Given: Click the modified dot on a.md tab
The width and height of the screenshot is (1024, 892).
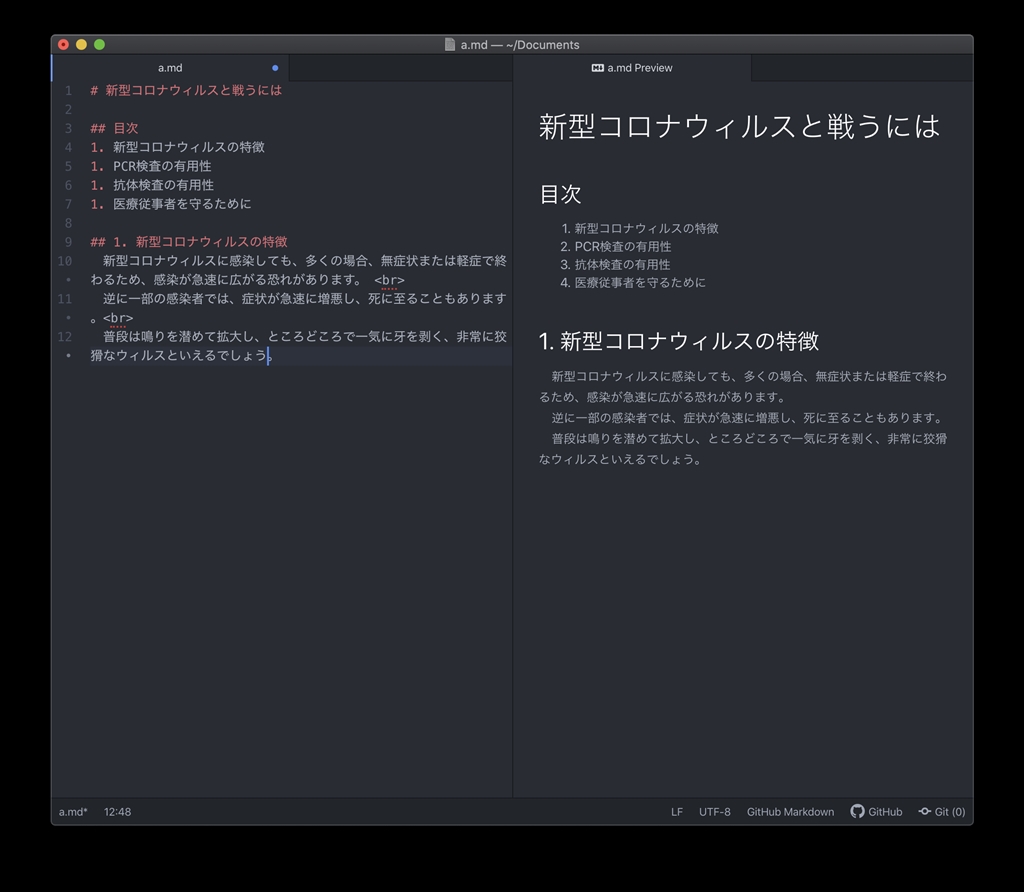Looking at the screenshot, I should pyautogui.click(x=275, y=68).
